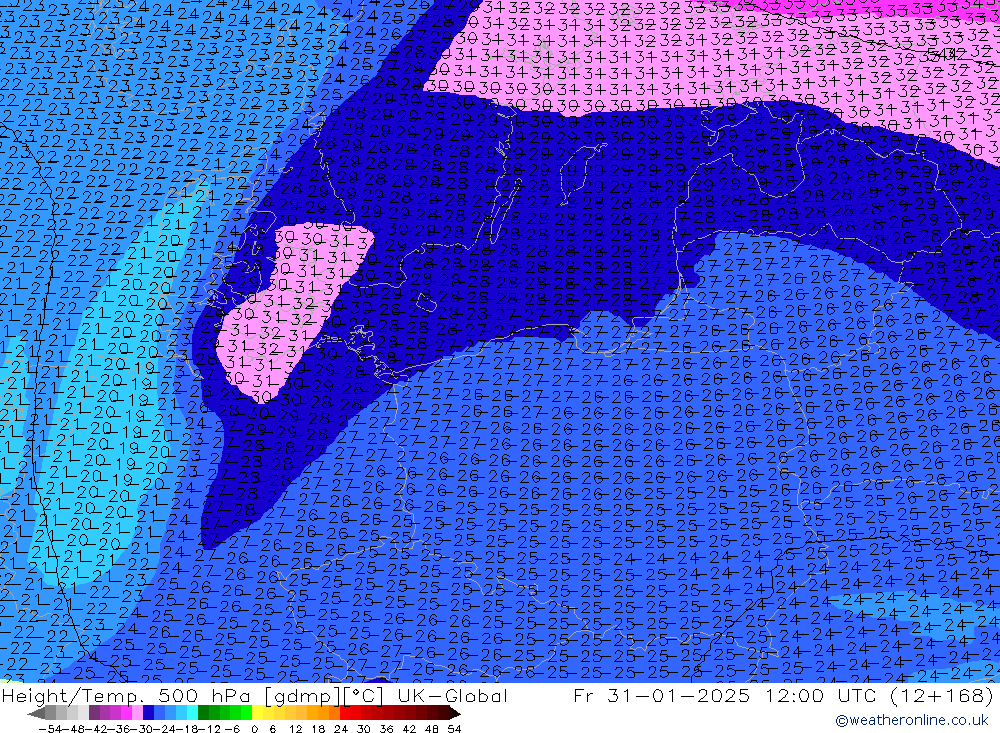This screenshot has height=733, width=1000.
Task: Click the '12:00 UTC' time text
Action: tap(822, 695)
